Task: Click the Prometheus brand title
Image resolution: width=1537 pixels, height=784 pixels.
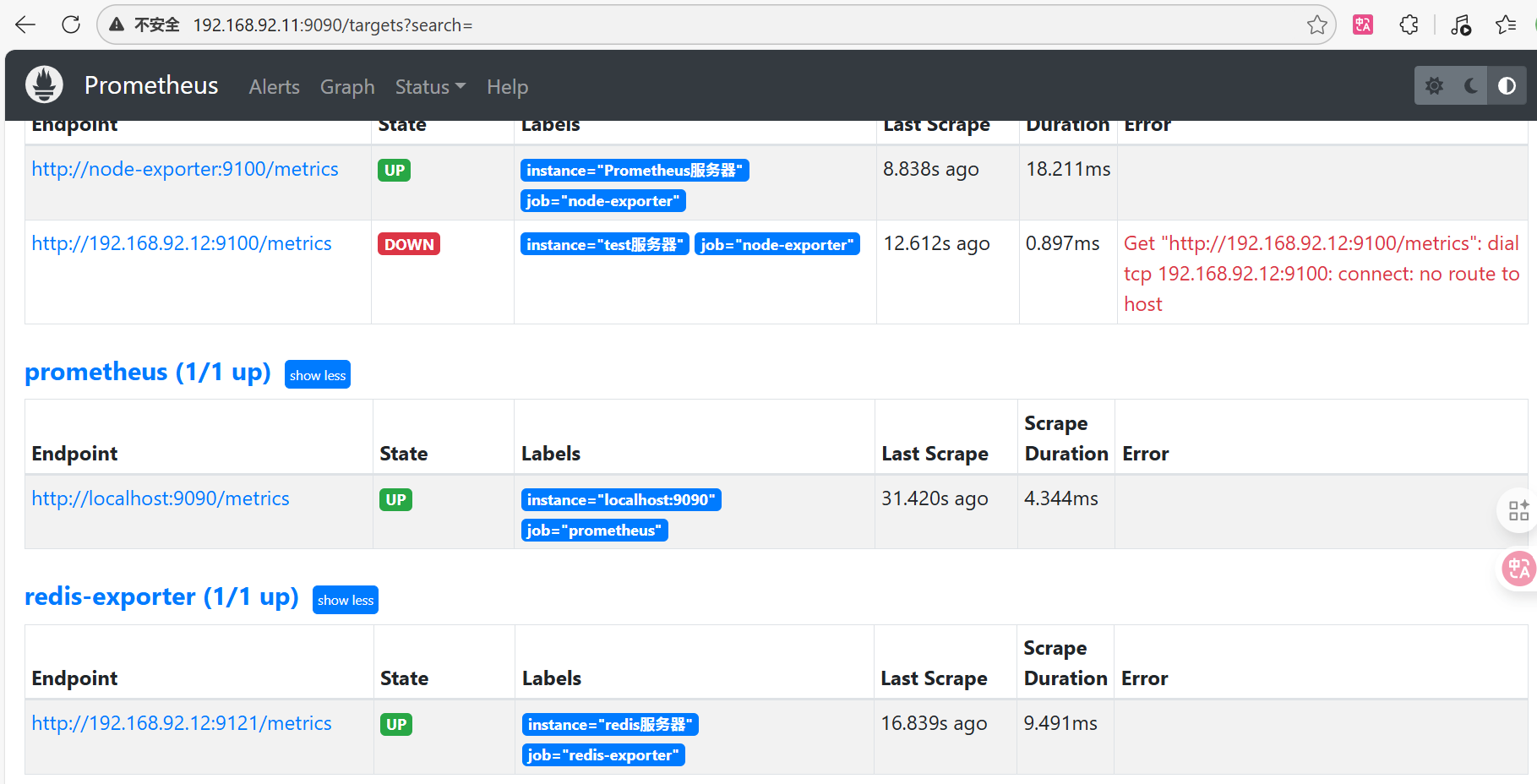Action: (151, 85)
